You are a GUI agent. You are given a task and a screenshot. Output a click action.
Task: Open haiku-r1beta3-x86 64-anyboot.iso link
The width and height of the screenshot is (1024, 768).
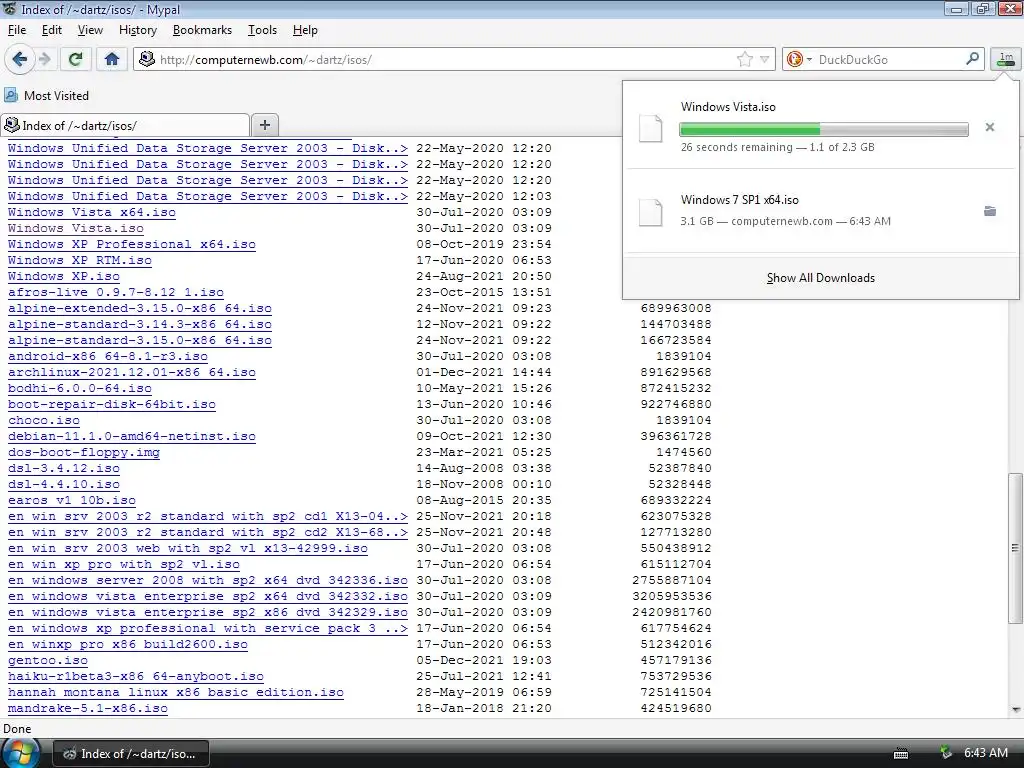tap(136, 677)
